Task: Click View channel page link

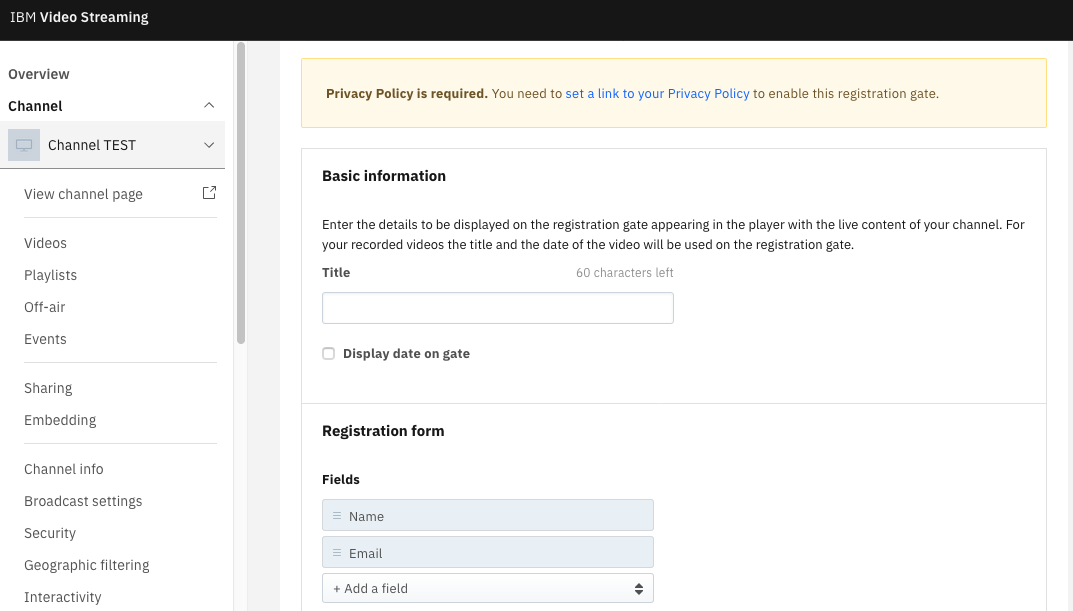Action: click(83, 194)
